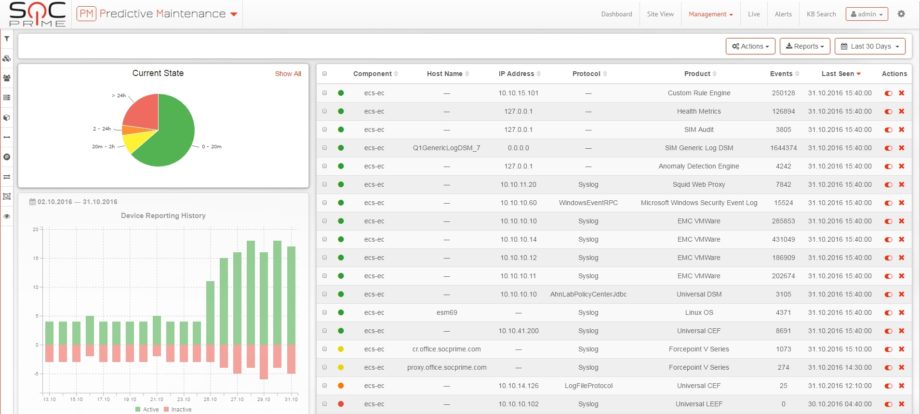Sort by the Product column header
This screenshot has height=414, width=920.
[701, 74]
